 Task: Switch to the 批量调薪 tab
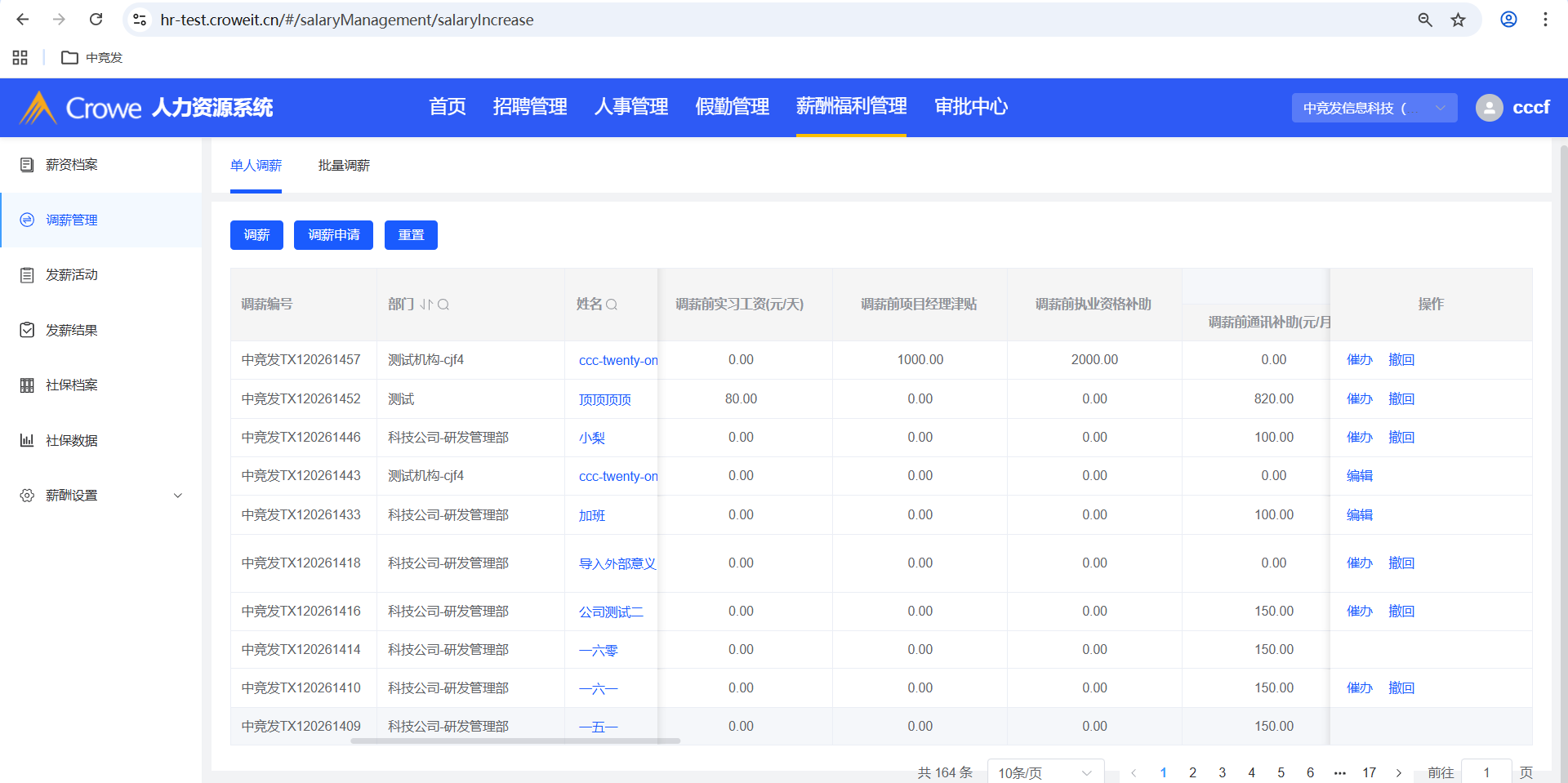(344, 166)
